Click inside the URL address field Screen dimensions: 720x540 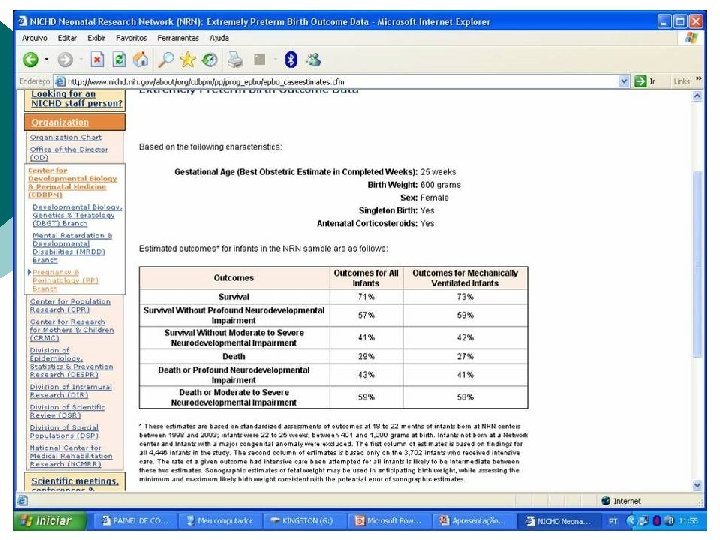[342, 82]
